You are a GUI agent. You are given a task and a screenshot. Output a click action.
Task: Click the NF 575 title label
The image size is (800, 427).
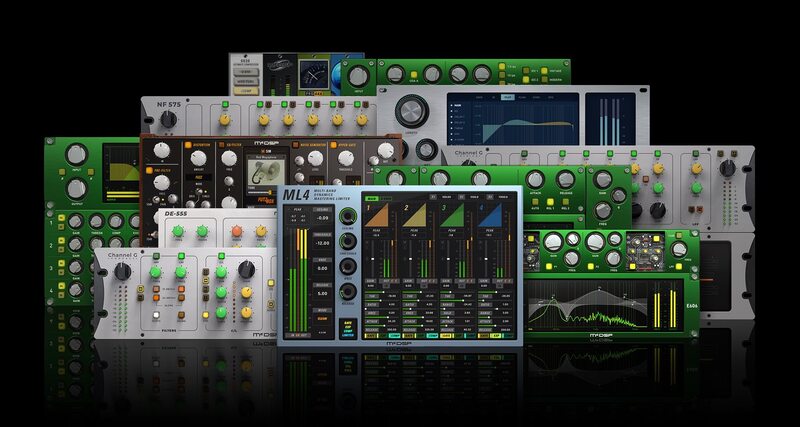pos(169,104)
